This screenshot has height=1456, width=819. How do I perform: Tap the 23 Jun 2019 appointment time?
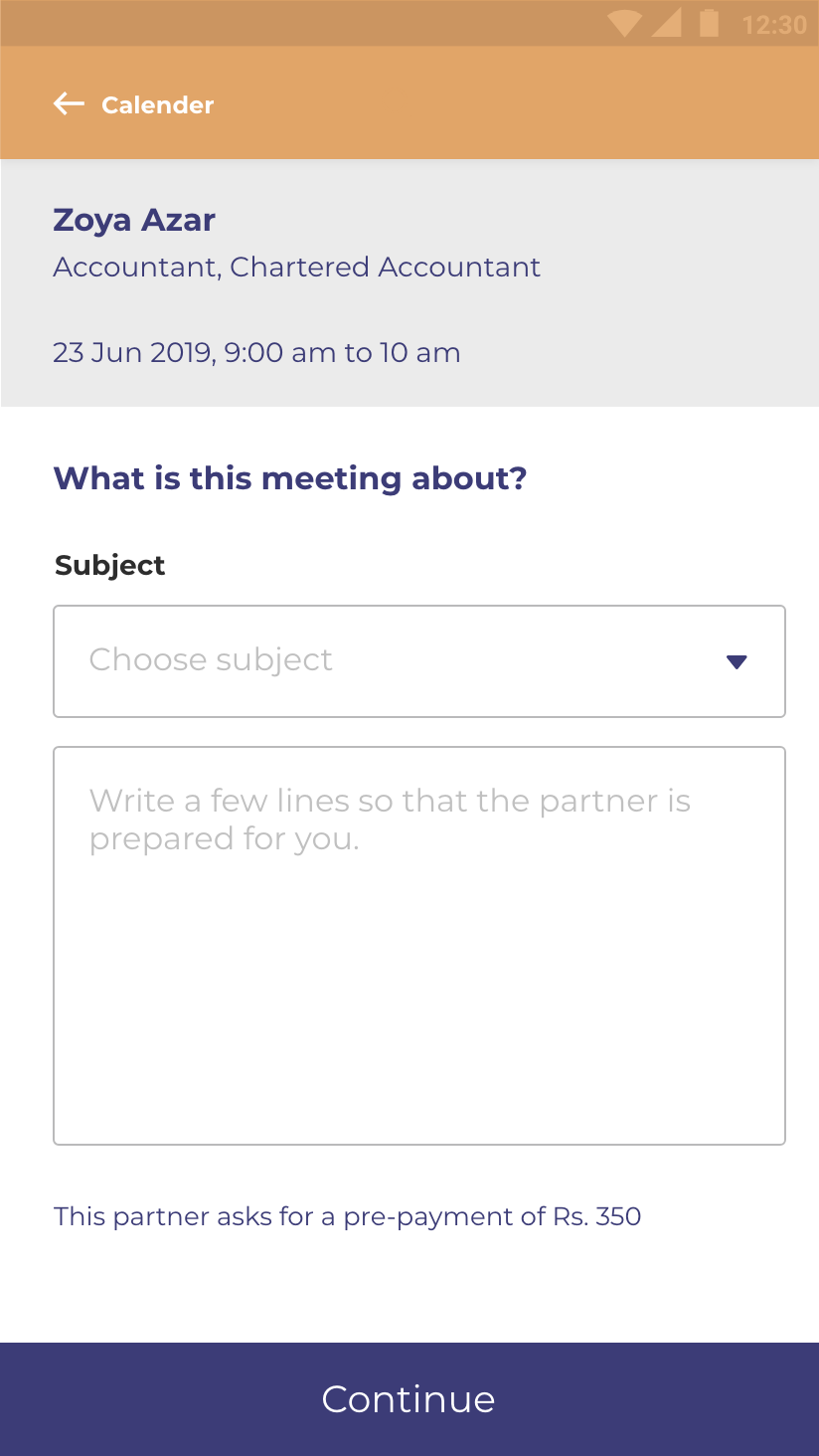[256, 353]
